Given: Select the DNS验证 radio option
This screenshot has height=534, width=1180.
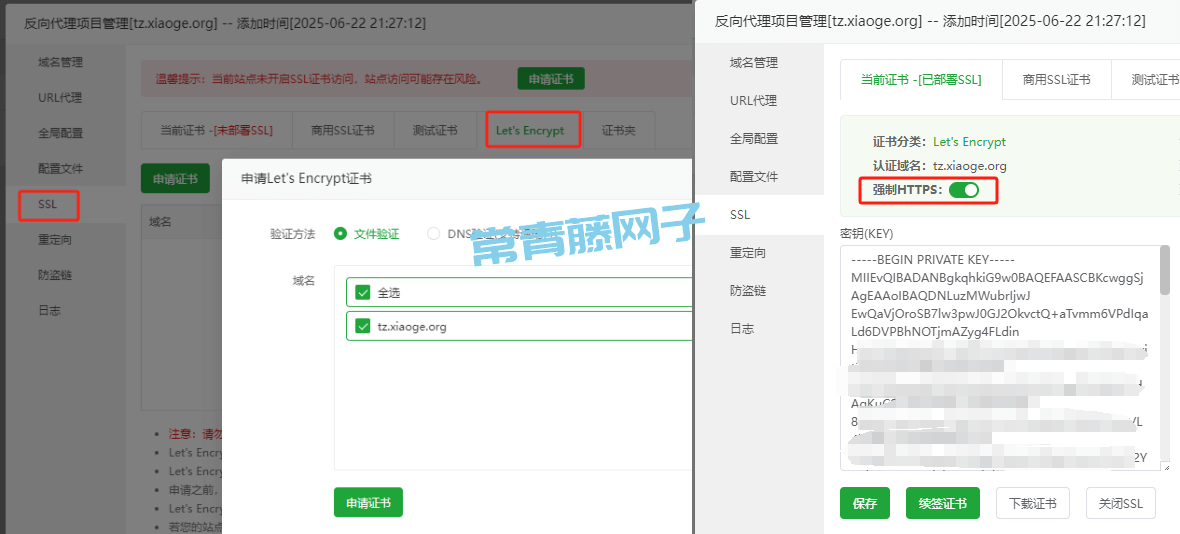Looking at the screenshot, I should [433, 234].
